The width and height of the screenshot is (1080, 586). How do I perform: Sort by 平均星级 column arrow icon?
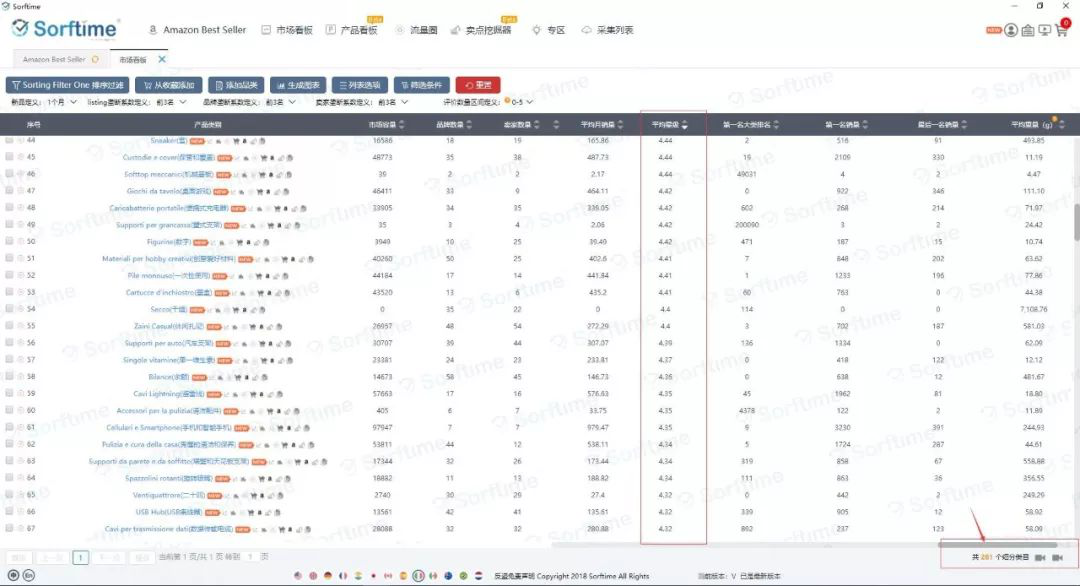click(685, 125)
